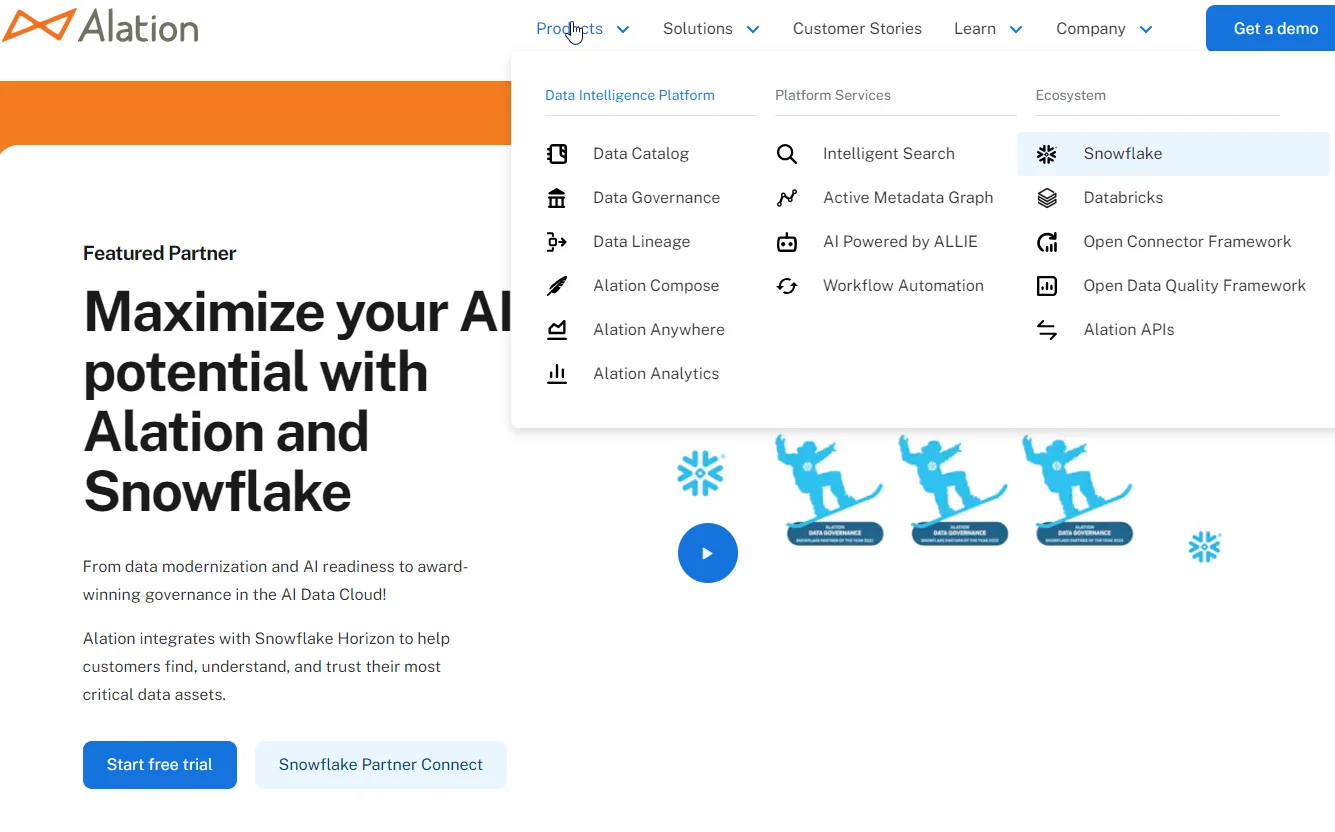The image size is (1335, 832).
Task: Open the Intelligent Search link
Action: coord(889,154)
